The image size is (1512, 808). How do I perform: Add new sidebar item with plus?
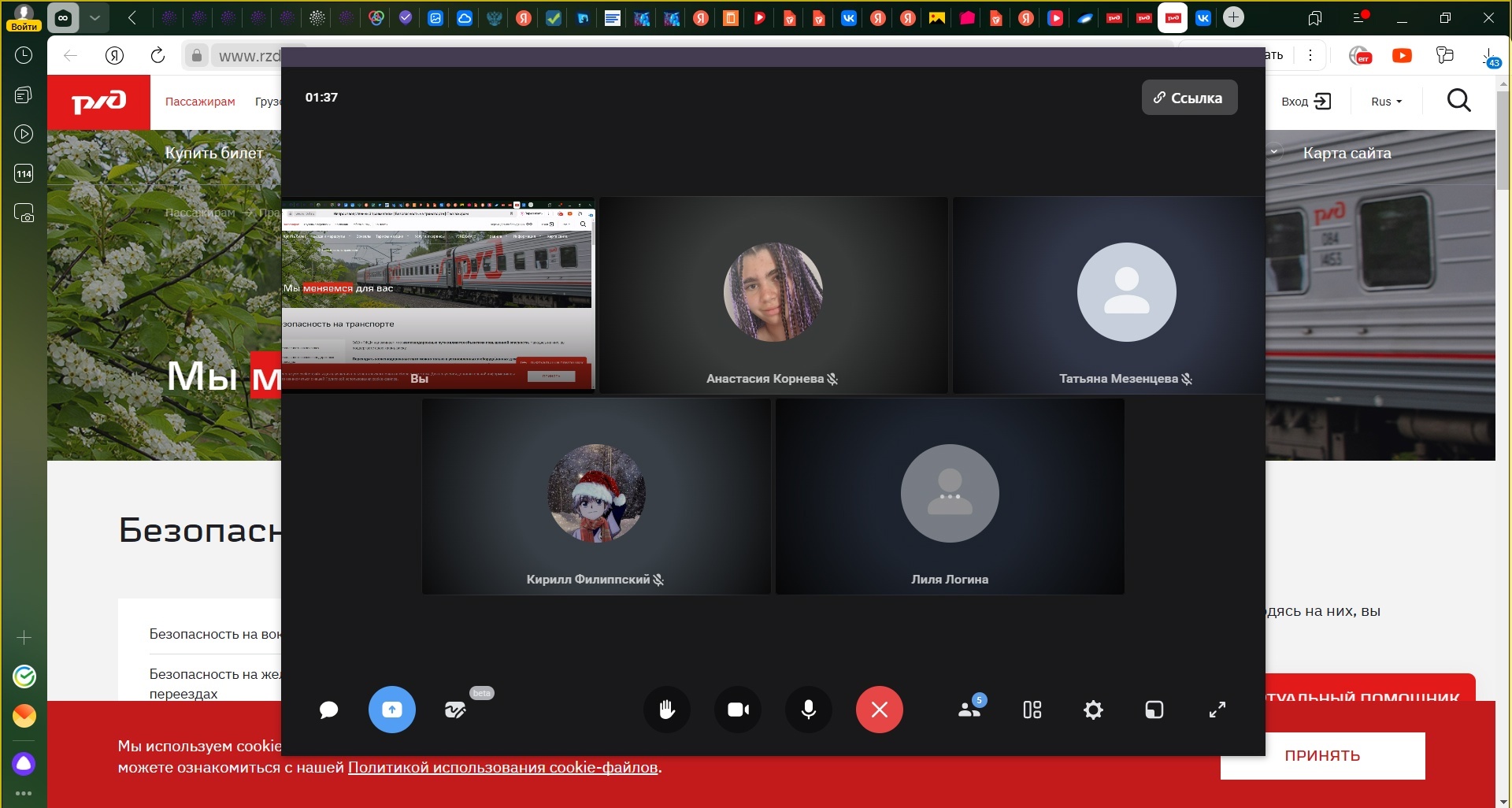pos(24,637)
